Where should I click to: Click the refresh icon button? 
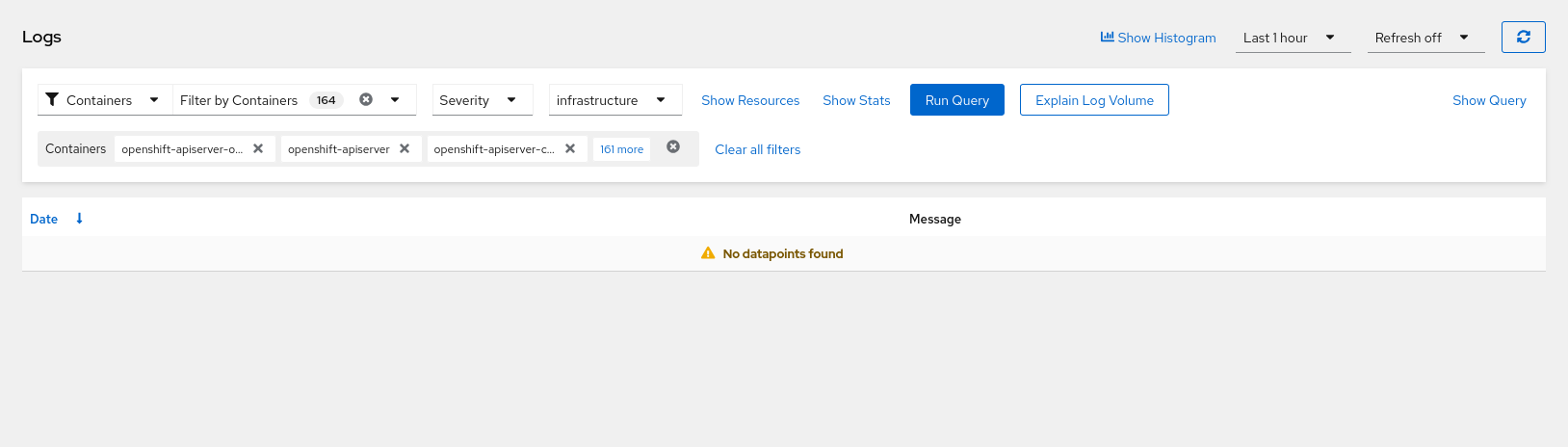point(1523,38)
